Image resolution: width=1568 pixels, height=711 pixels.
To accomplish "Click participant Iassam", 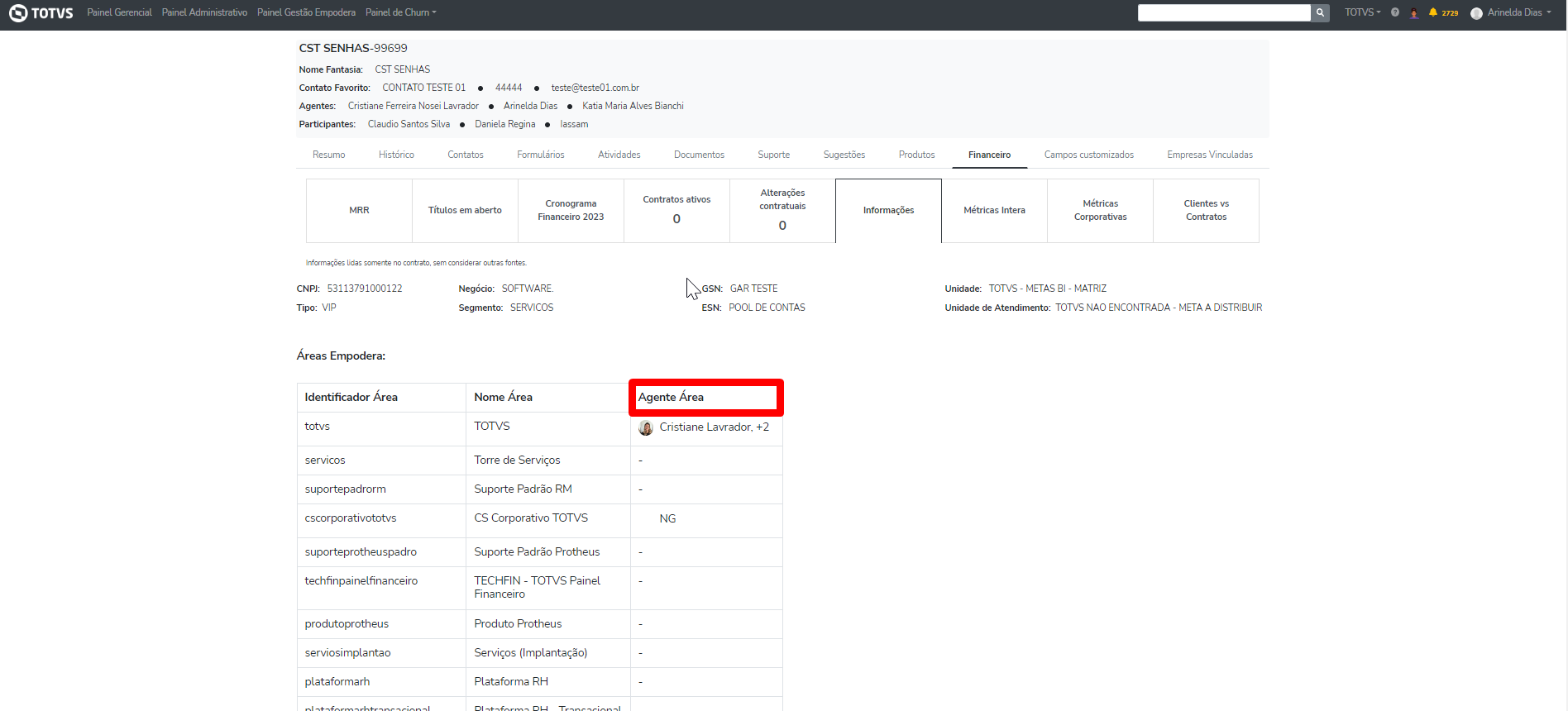I will pos(574,124).
